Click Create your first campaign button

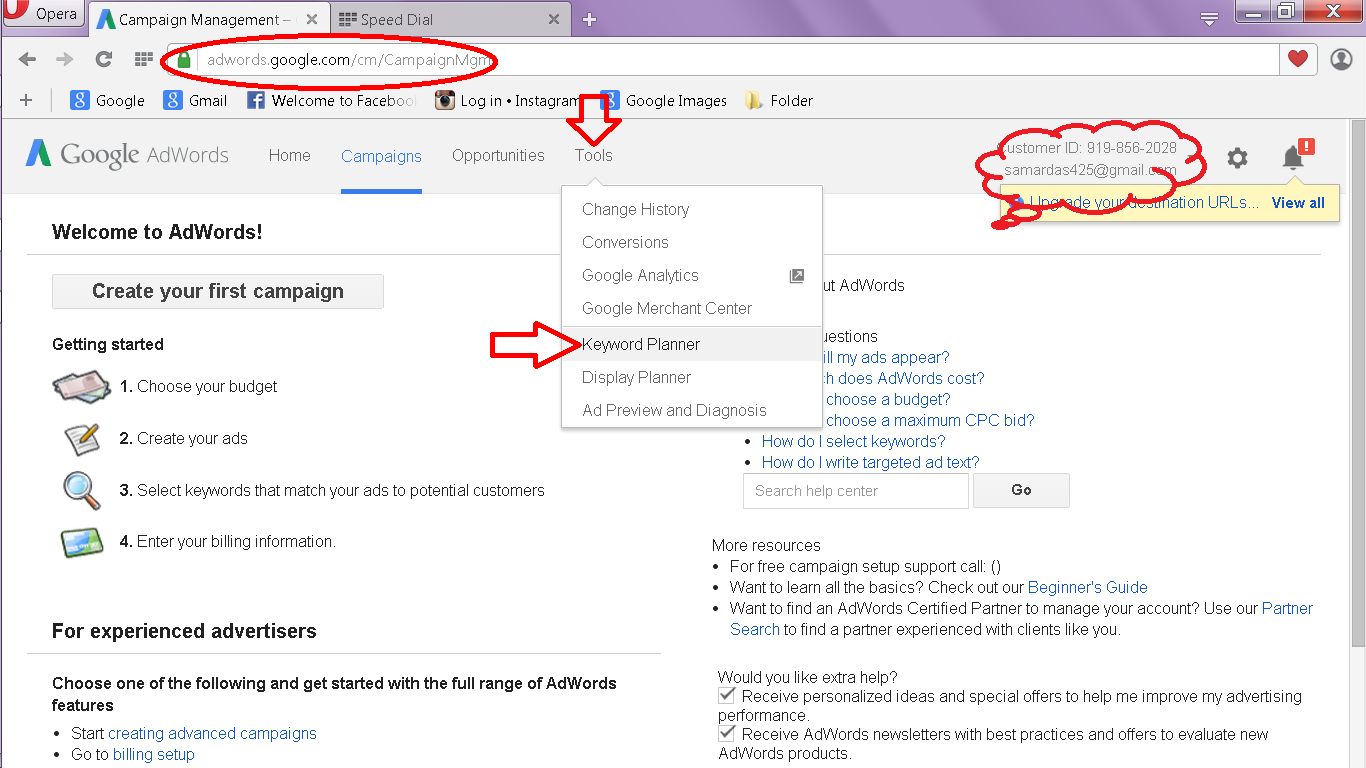coord(218,291)
